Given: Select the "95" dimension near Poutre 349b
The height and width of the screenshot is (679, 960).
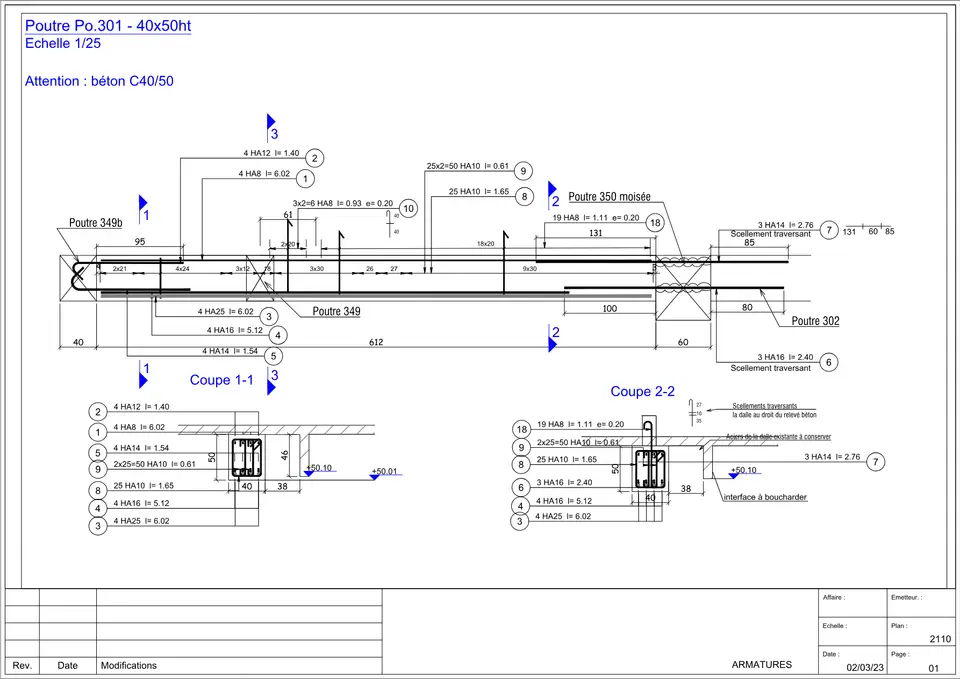Looking at the screenshot, I should click(140, 242).
